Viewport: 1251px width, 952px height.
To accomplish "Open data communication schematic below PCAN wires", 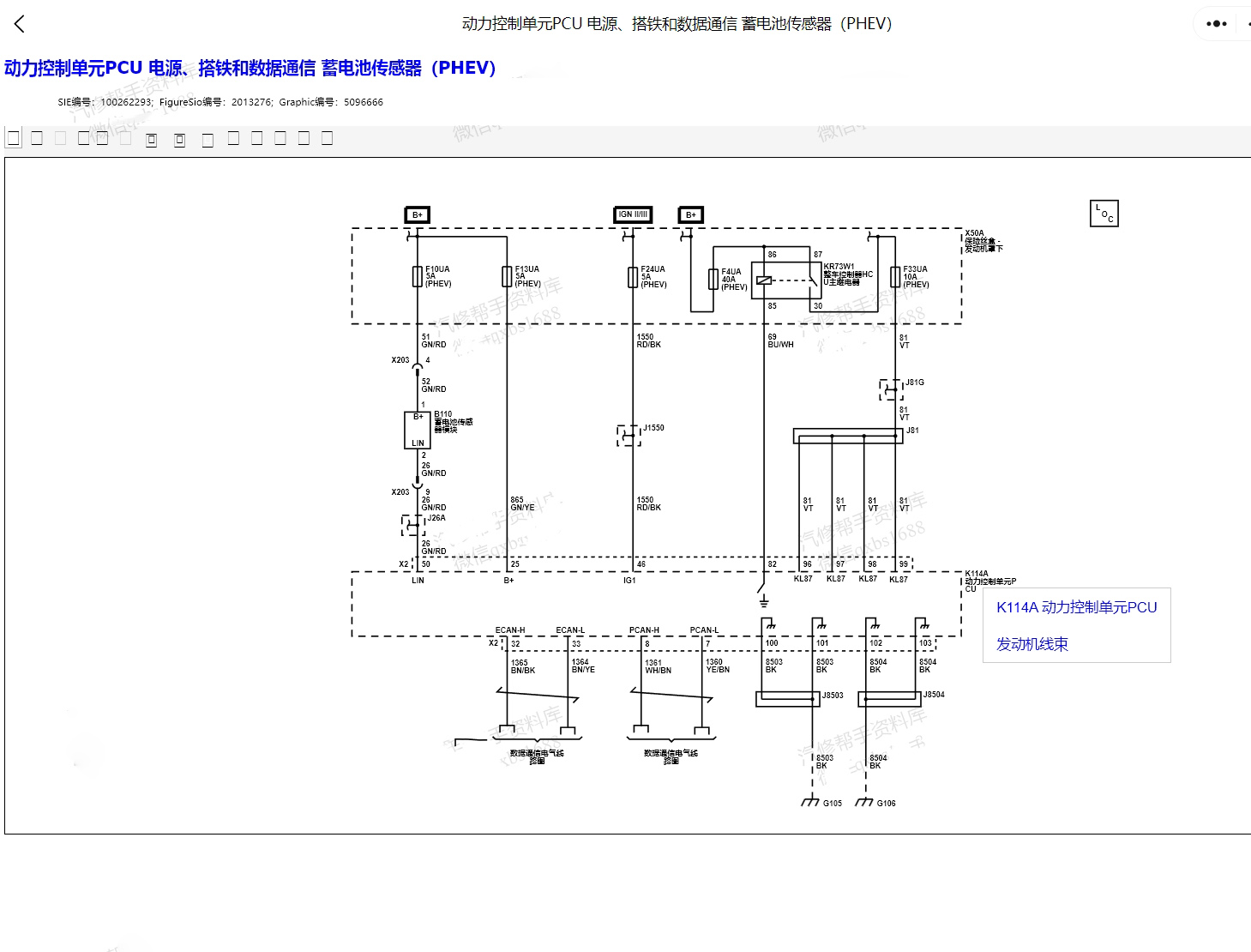I will (671, 756).
